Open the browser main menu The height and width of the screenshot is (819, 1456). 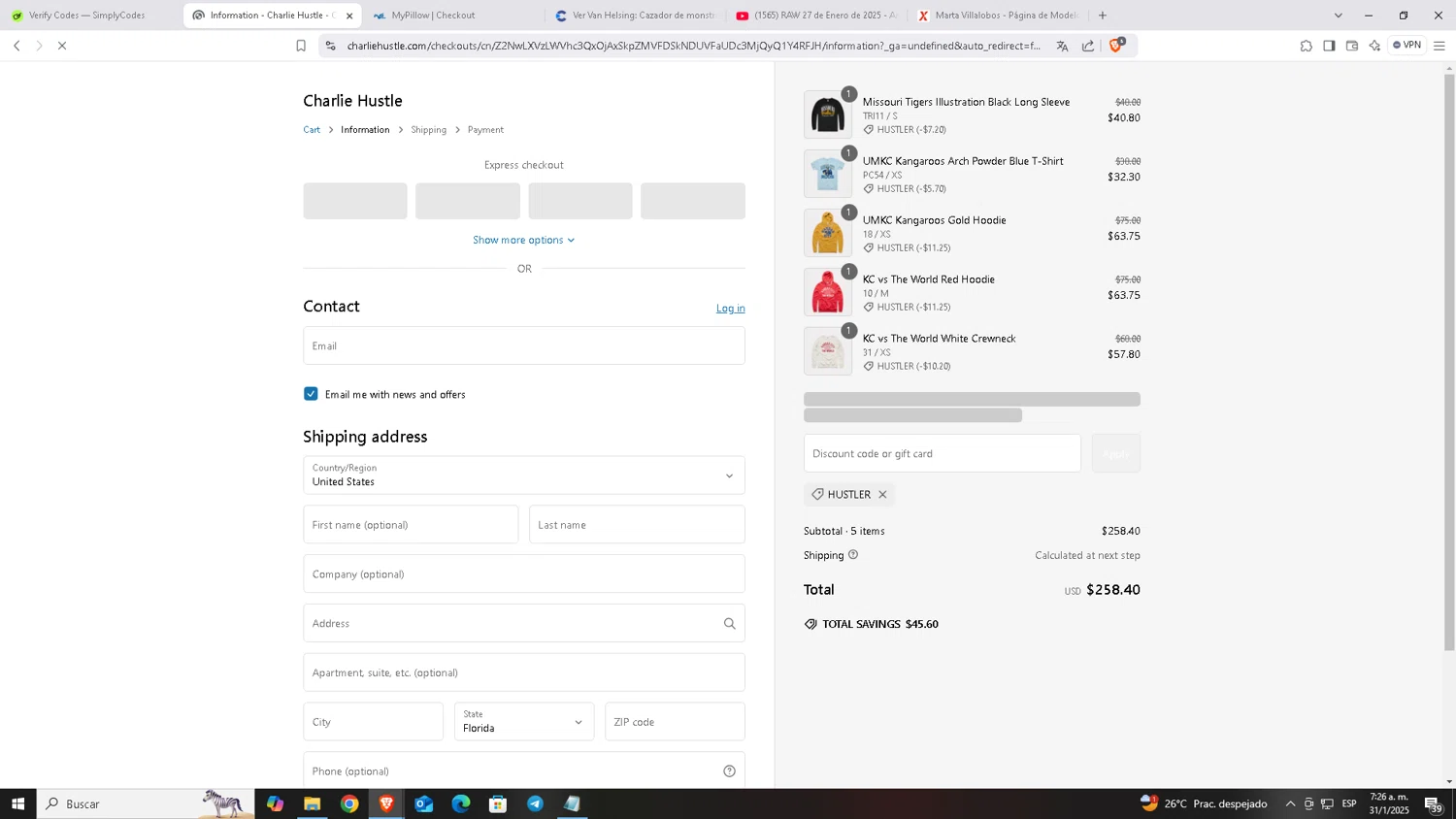click(1439, 46)
